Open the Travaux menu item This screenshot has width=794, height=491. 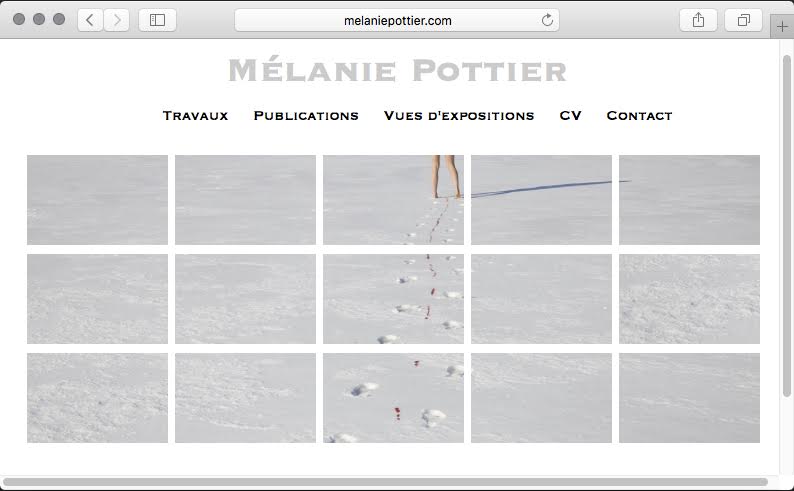195,116
